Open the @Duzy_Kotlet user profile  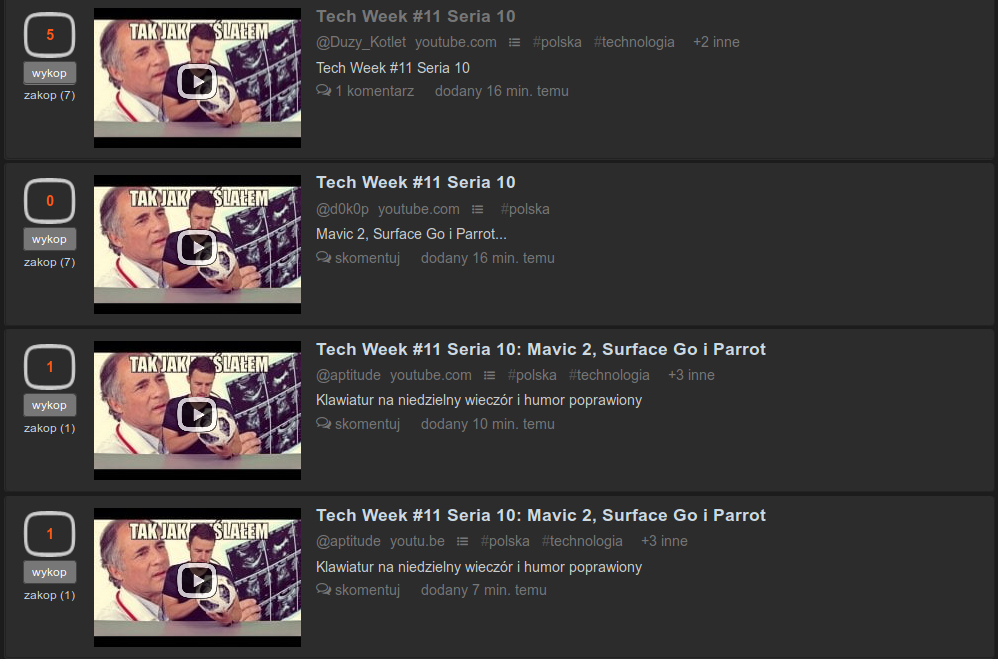pyautogui.click(x=361, y=42)
